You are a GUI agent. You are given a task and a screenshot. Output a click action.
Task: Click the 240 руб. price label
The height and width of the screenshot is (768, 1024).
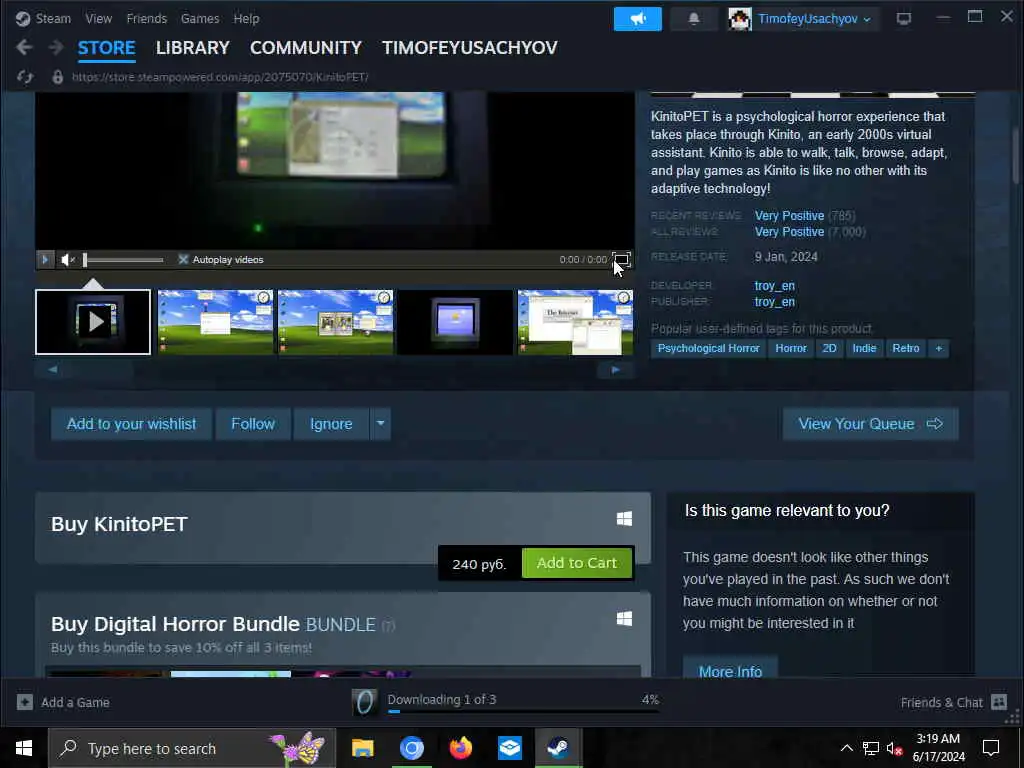coord(479,564)
